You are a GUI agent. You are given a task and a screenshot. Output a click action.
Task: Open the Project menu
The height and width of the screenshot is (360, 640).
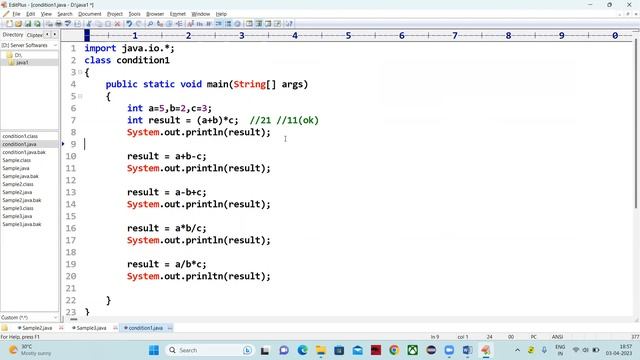[115, 14]
